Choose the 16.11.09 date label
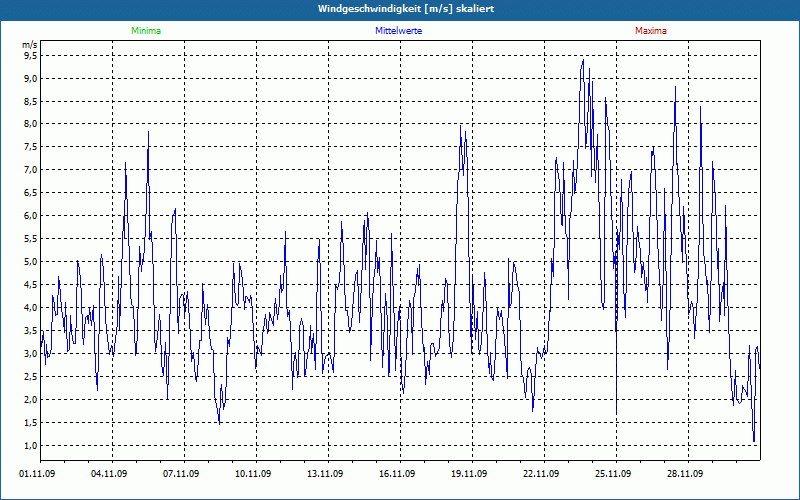This screenshot has width=800, height=500. click(400, 474)
